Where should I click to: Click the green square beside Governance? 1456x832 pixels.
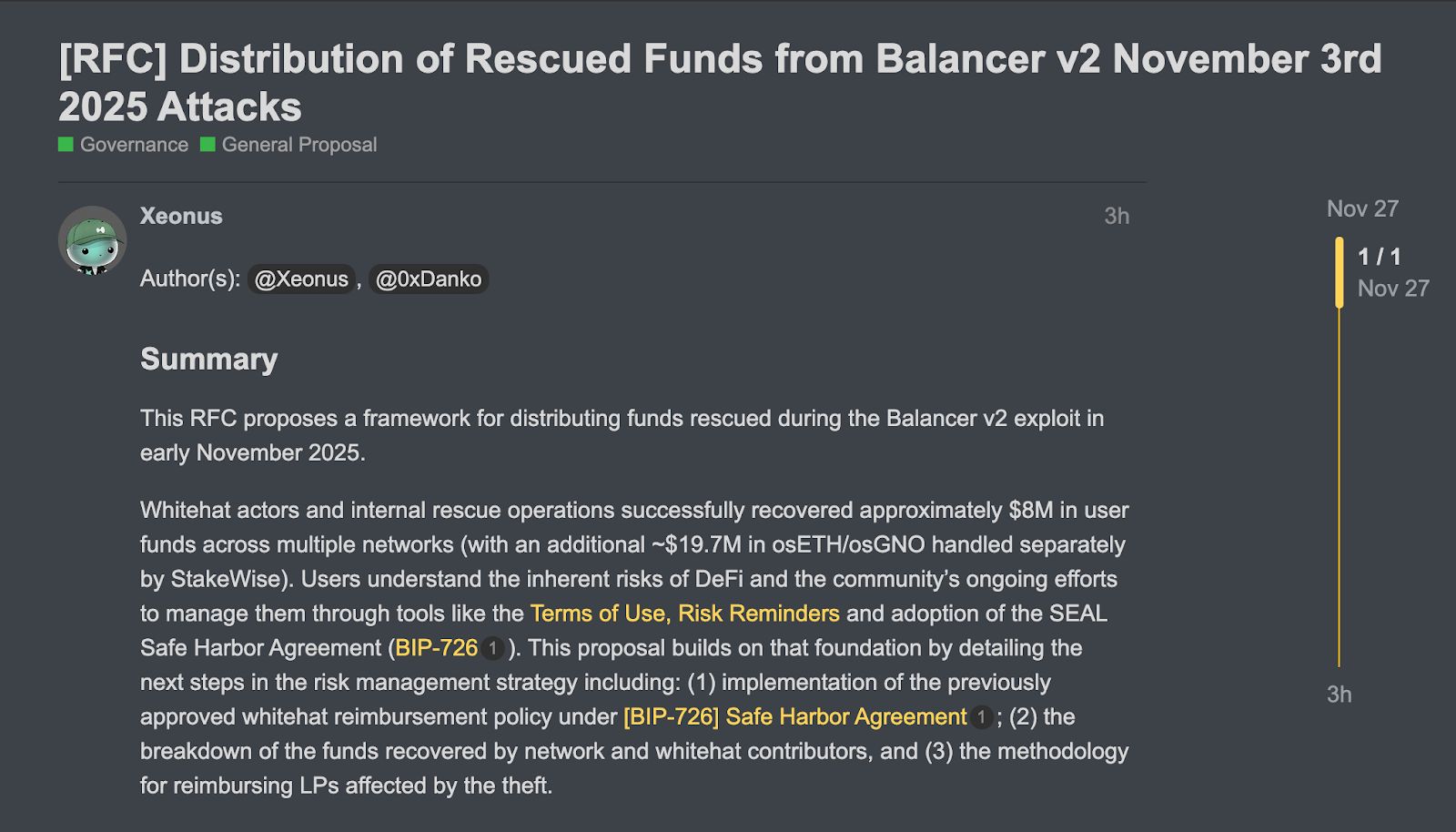66,145
